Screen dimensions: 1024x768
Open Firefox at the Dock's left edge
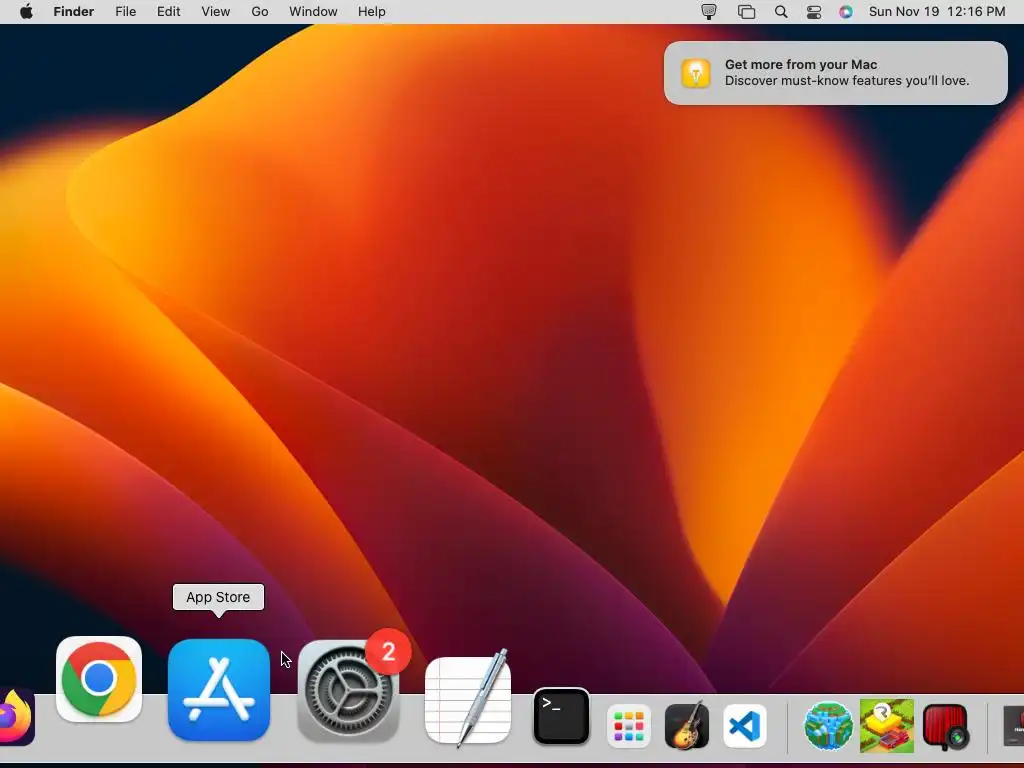16,716
